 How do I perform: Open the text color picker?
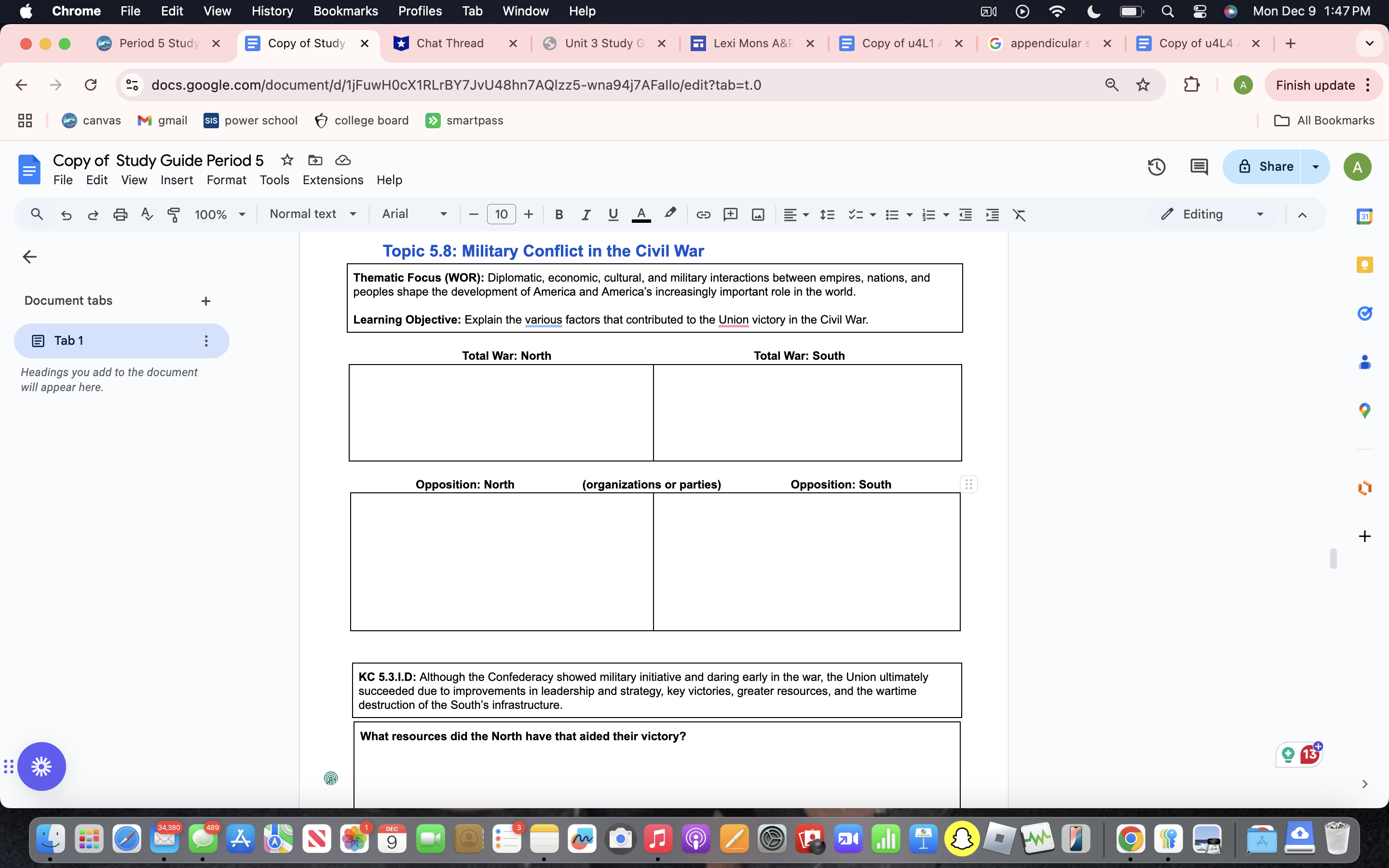click(641, 215)
